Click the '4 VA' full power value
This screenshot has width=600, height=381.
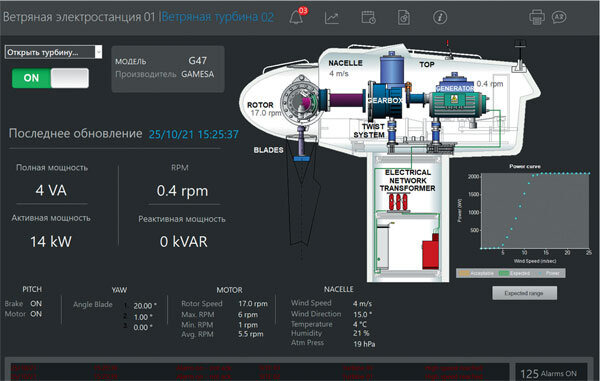51,190
